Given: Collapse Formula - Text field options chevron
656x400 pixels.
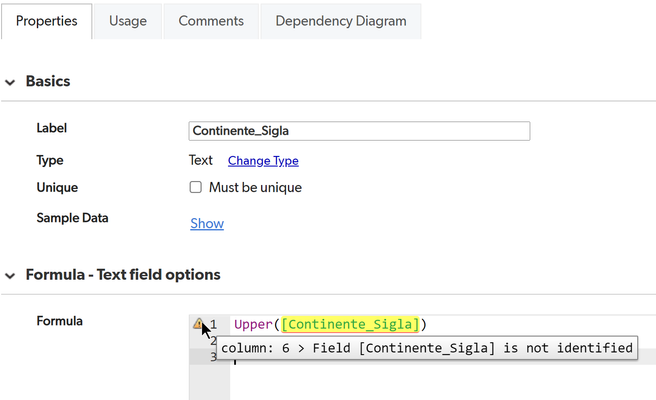Looking at the screenshot, I should pos(10,276).
